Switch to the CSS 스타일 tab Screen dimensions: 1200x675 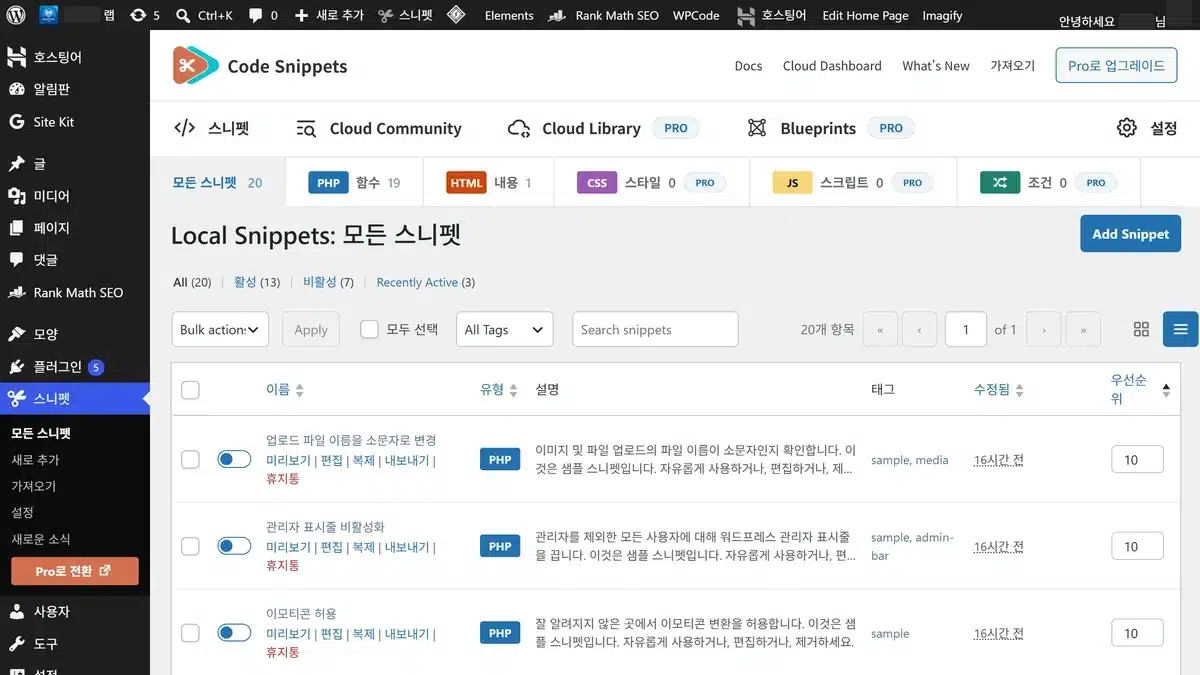click(x=651, y=182)
